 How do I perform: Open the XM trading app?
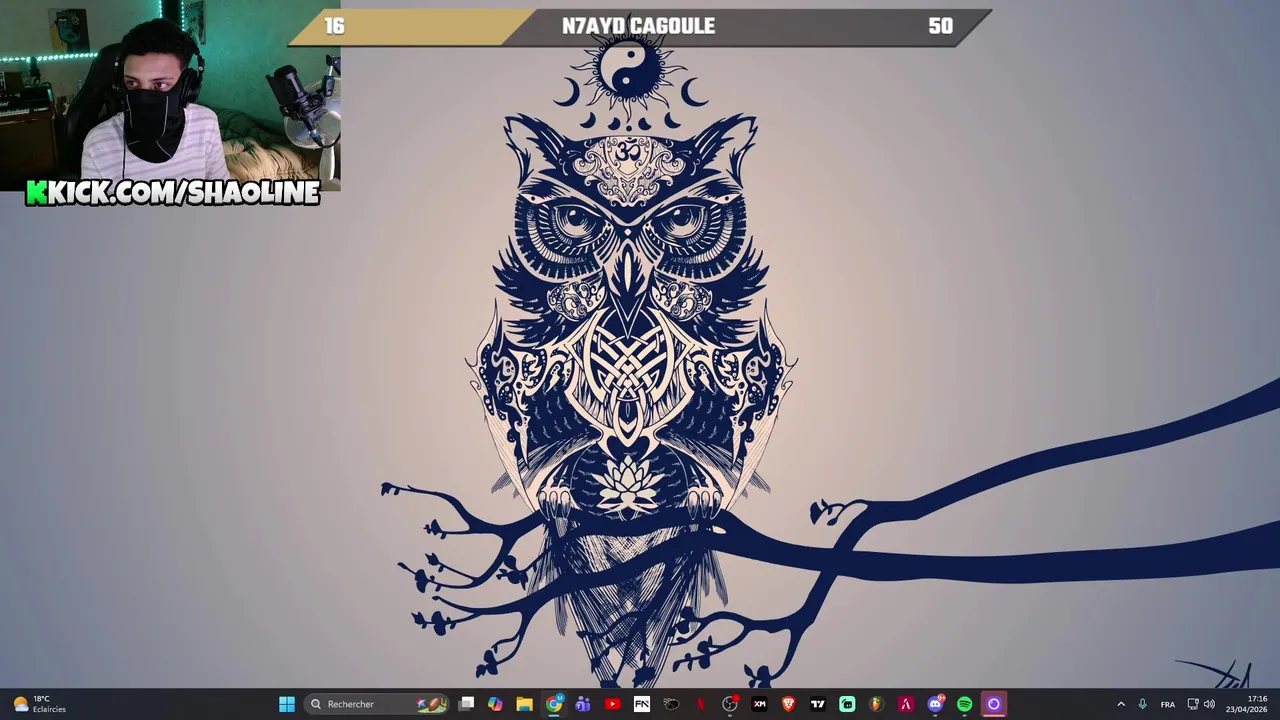tap(759, 704)
